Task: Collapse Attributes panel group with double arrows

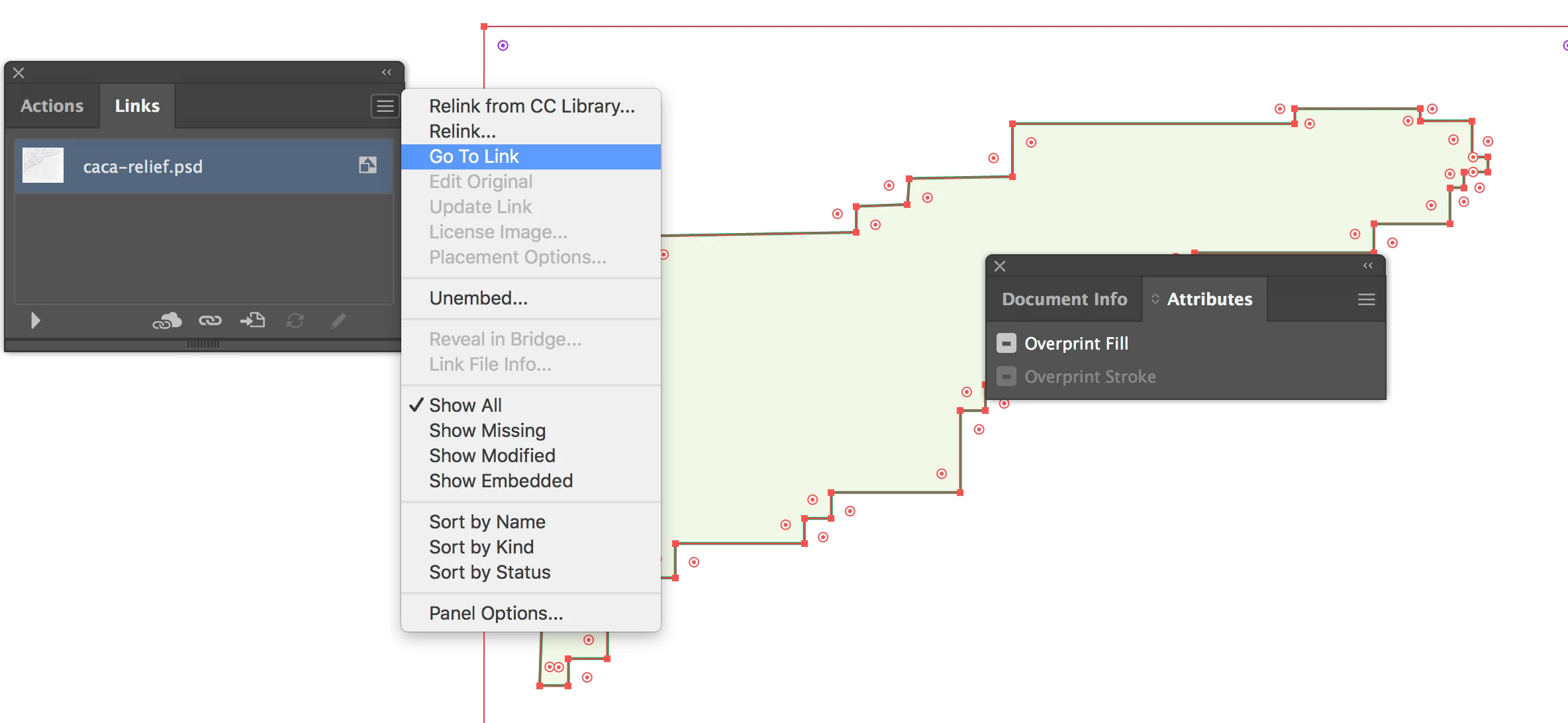Action: tap(1367, 265)
